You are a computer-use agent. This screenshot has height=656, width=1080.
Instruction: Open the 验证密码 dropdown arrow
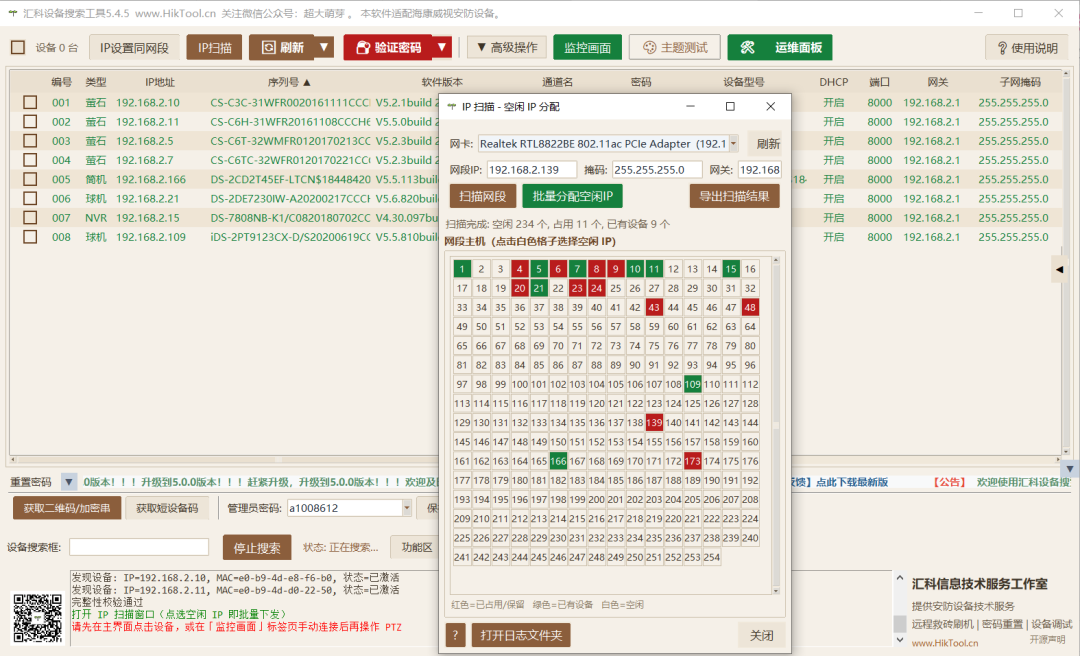[442, 48]
